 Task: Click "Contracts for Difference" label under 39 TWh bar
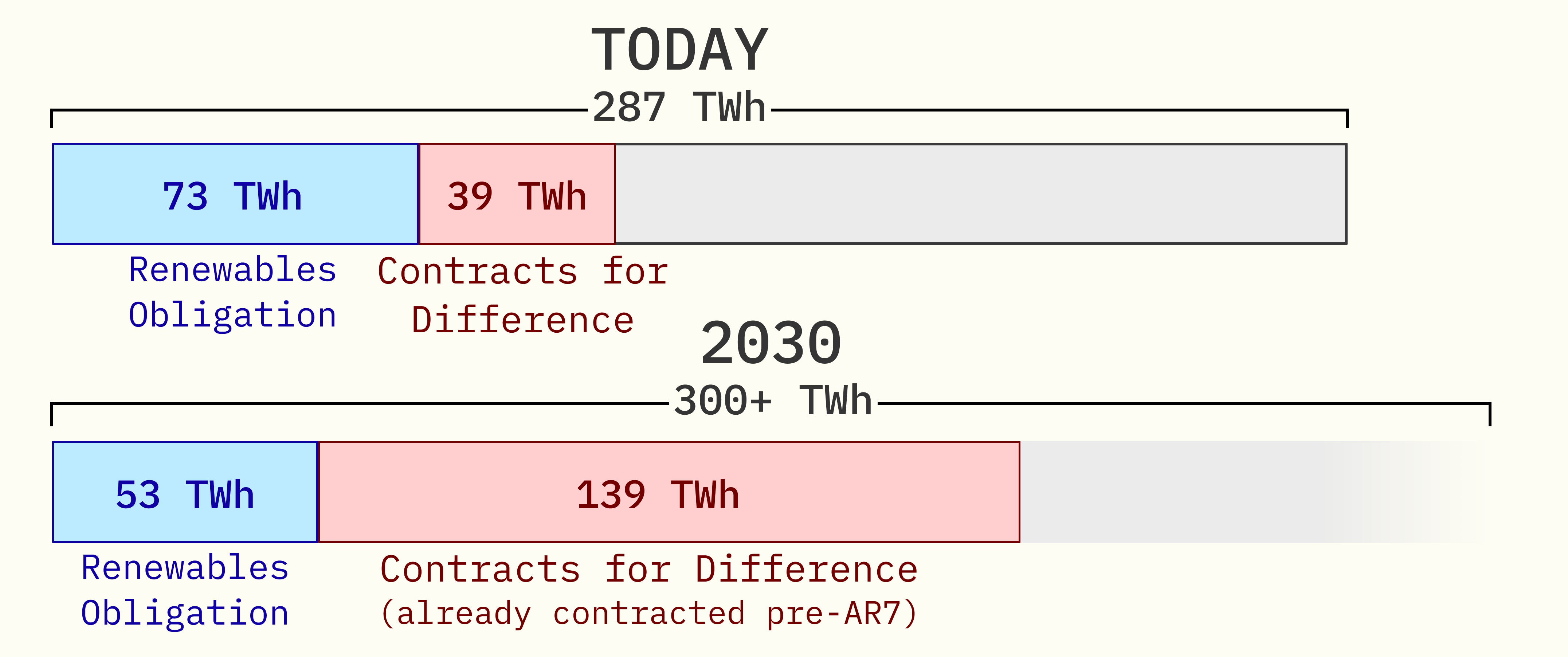pos(523,296)
